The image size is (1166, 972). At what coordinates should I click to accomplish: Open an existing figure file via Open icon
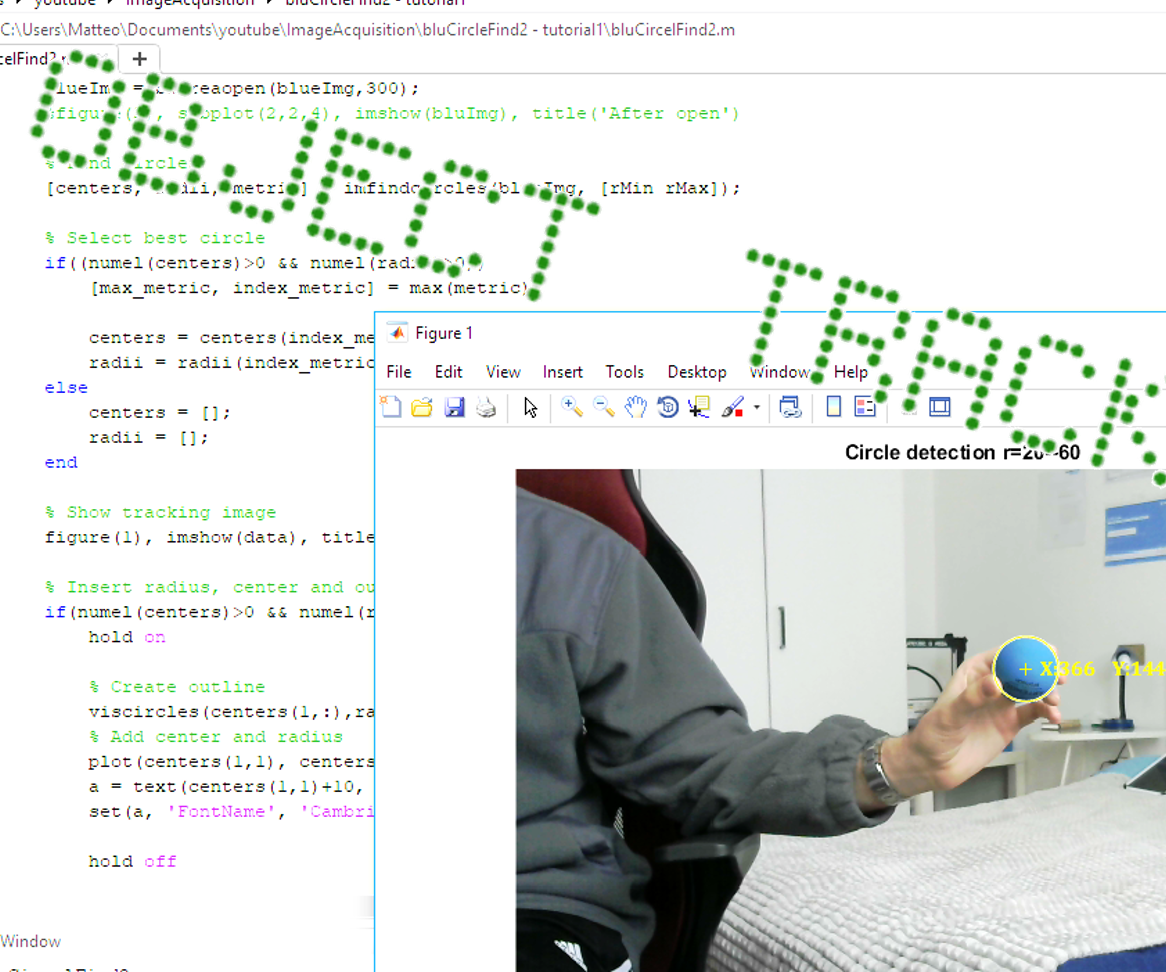(x=422, y=407)
